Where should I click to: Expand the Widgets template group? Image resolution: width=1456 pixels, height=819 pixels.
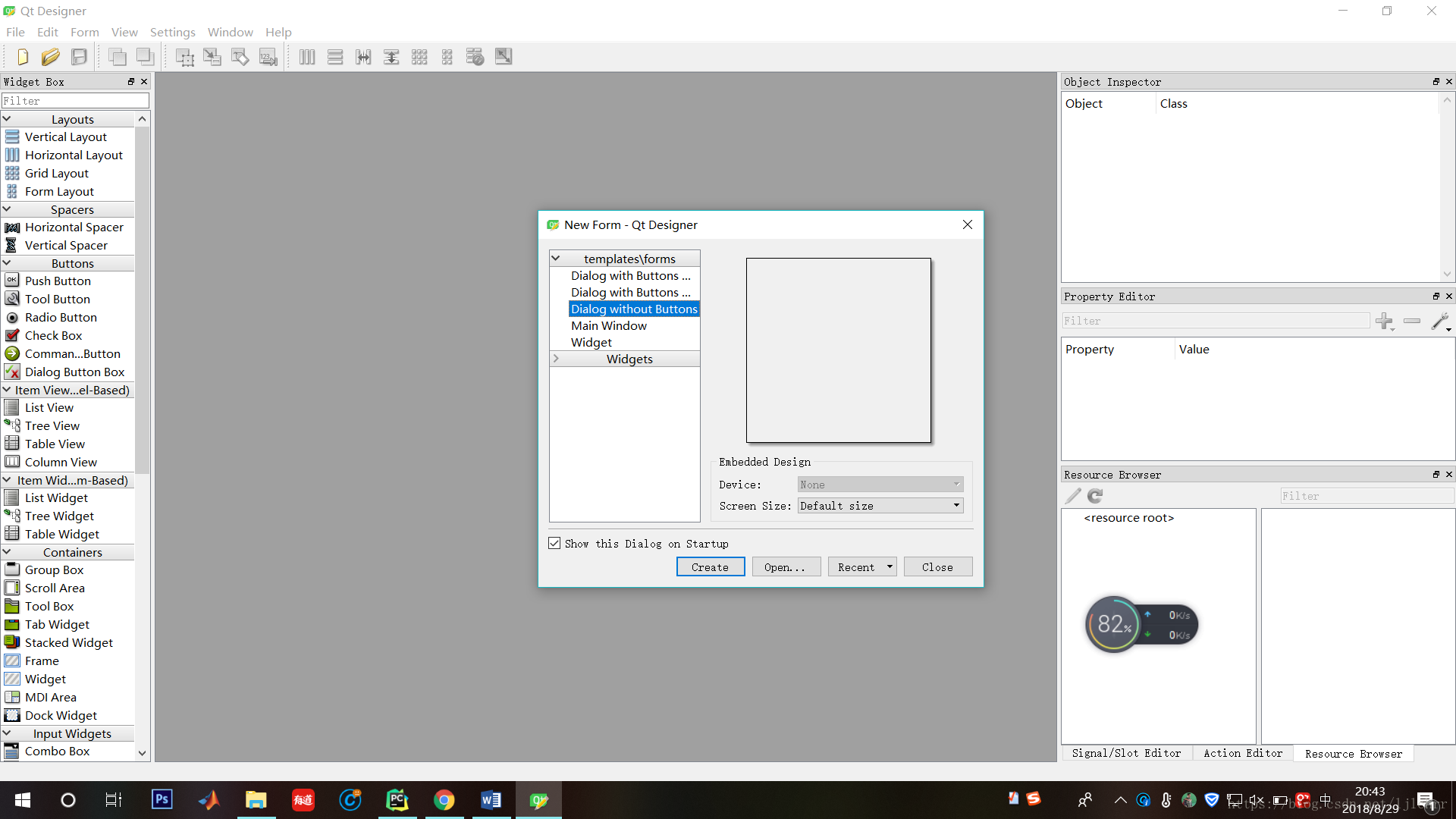click(556, 359)
